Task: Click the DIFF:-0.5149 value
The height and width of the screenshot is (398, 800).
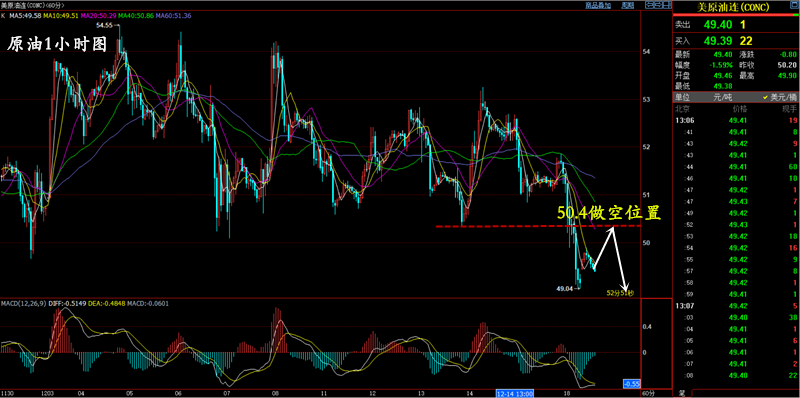Action: (x=68, y=303)
